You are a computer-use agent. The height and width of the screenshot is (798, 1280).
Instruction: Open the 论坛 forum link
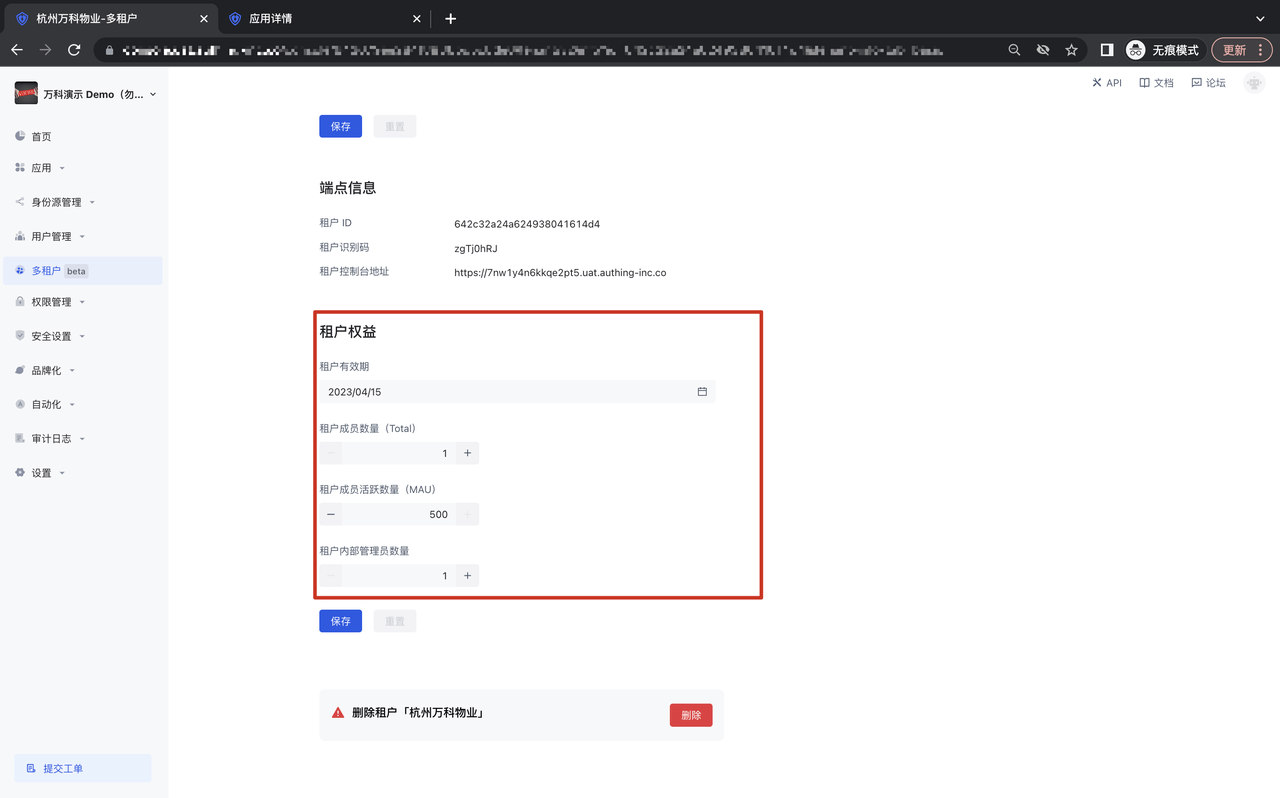click(1208, 83)
